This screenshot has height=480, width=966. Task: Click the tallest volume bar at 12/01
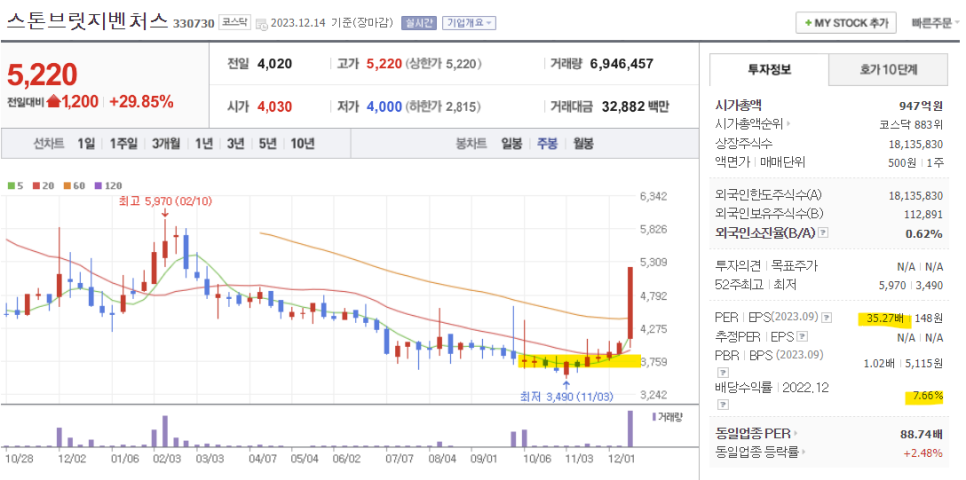630,429
